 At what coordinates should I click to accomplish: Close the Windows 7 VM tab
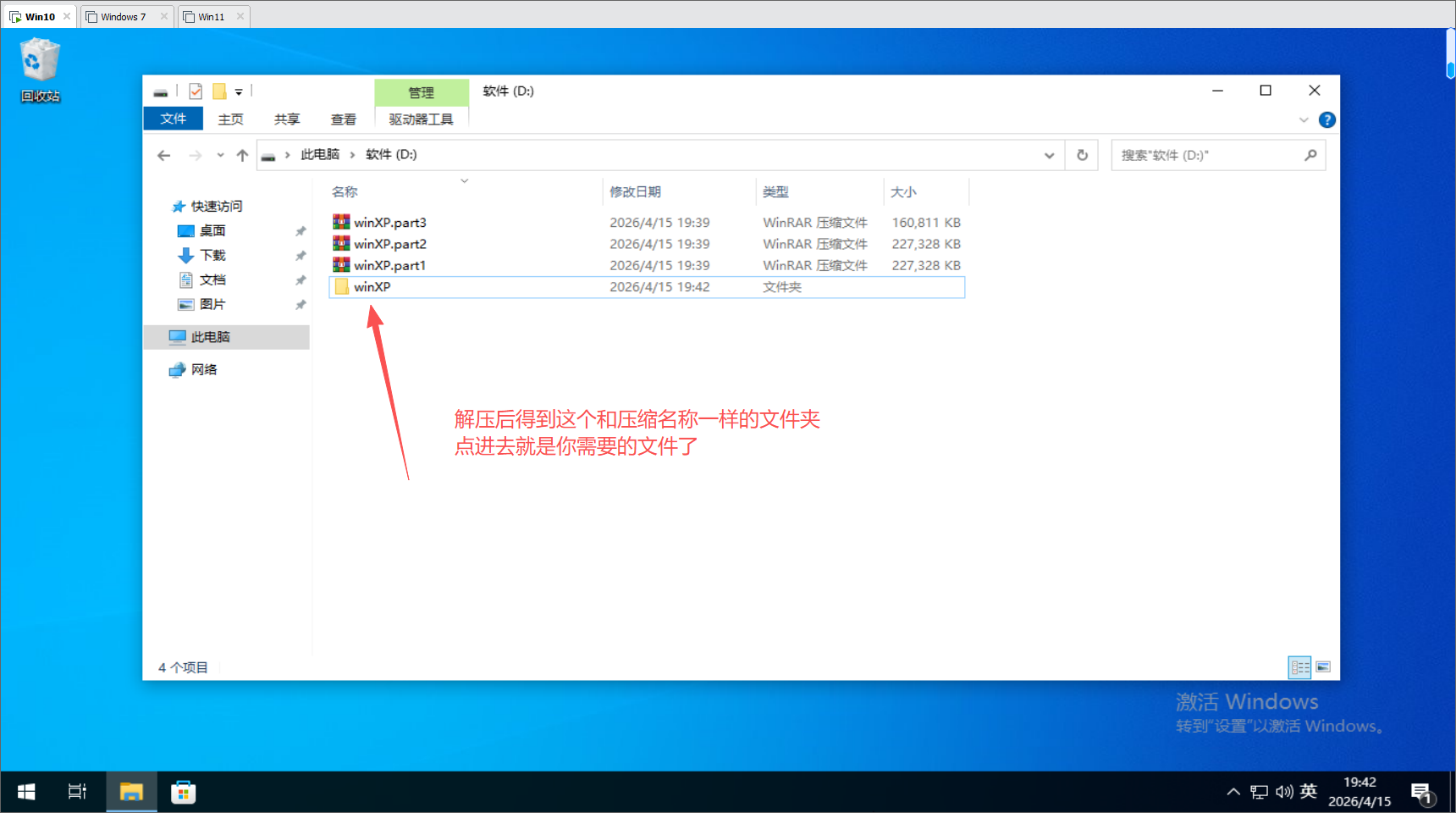[x=164, y=16]
